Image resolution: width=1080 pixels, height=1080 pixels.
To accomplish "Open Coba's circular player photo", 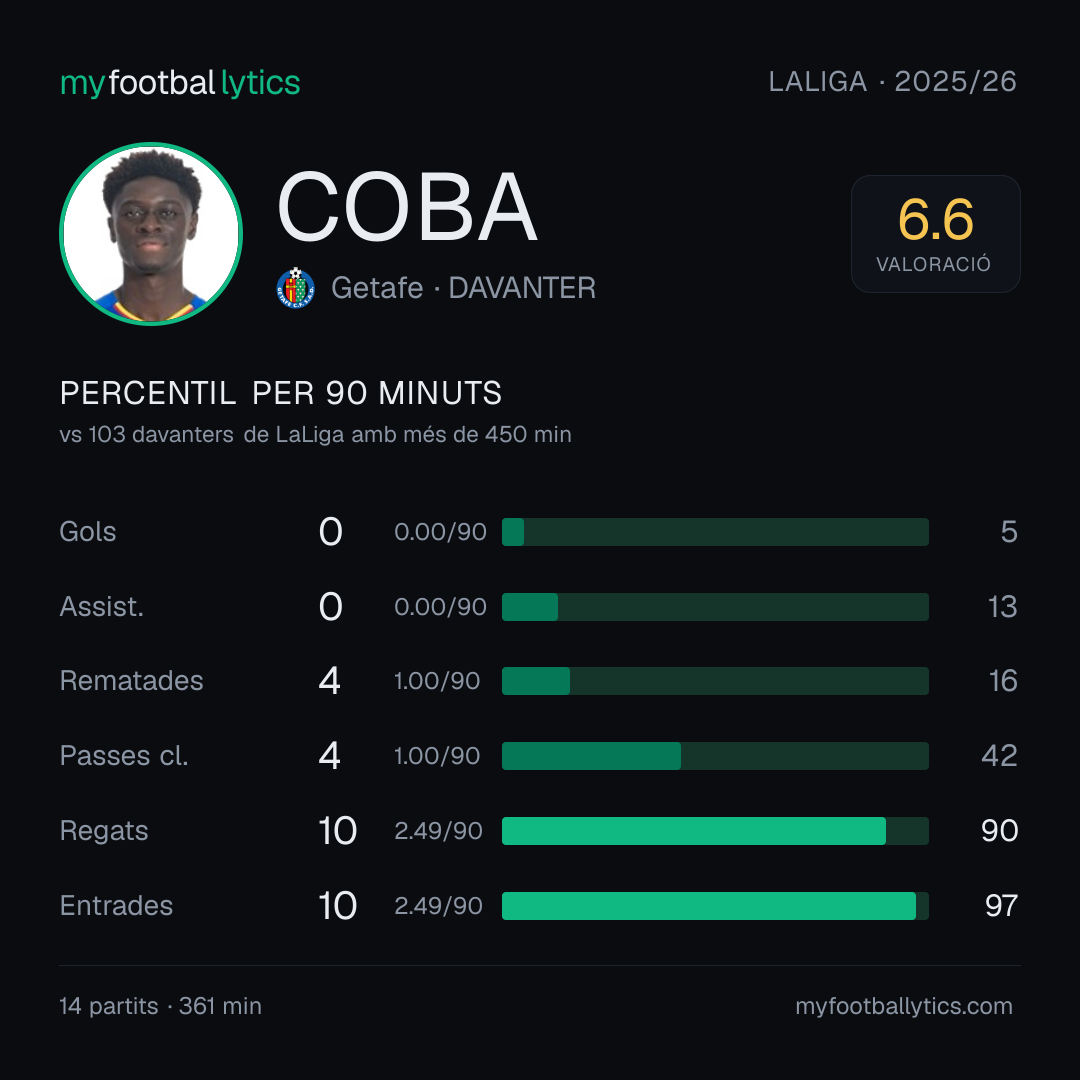I will pos(151,233).
